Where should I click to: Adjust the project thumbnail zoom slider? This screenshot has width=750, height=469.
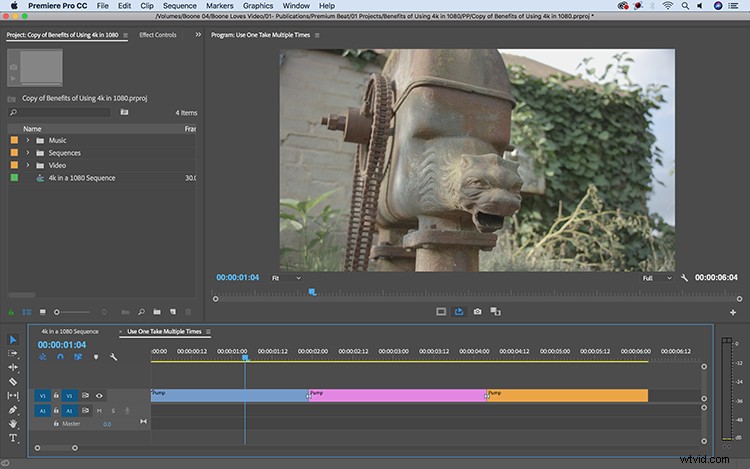pyautogui.click(x=73, y=312)
